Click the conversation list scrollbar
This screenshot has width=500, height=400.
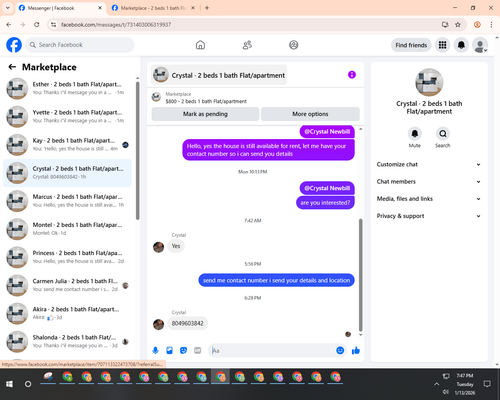(137, 151)
